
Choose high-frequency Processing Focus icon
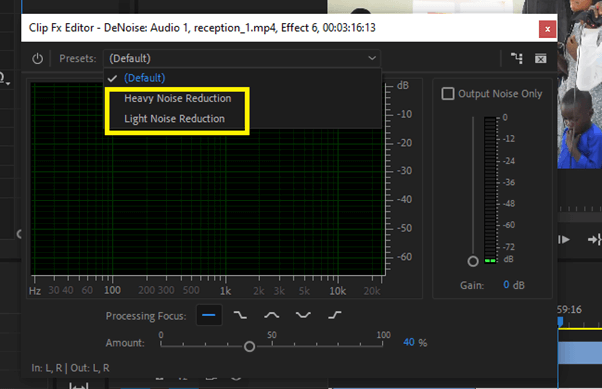(x=335, y=315)
